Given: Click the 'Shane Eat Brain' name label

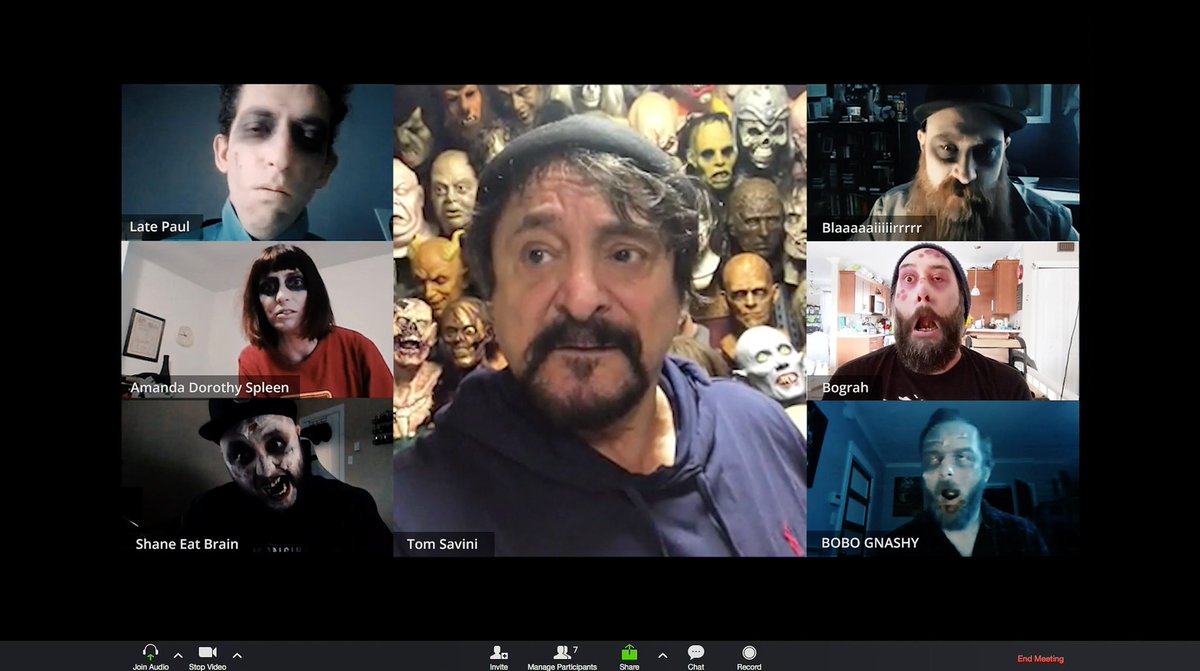Looking at the screenshot, I should 186,544.
